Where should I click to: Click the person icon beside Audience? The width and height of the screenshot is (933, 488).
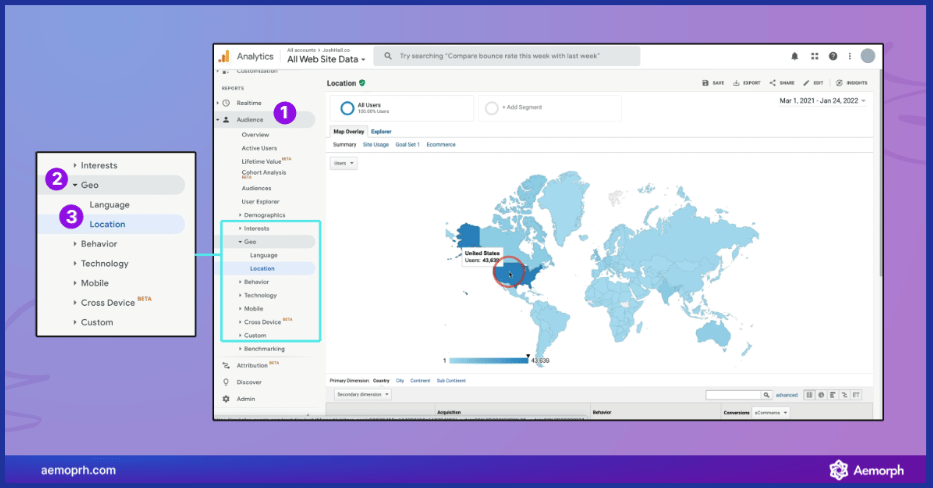coord(226,120)
